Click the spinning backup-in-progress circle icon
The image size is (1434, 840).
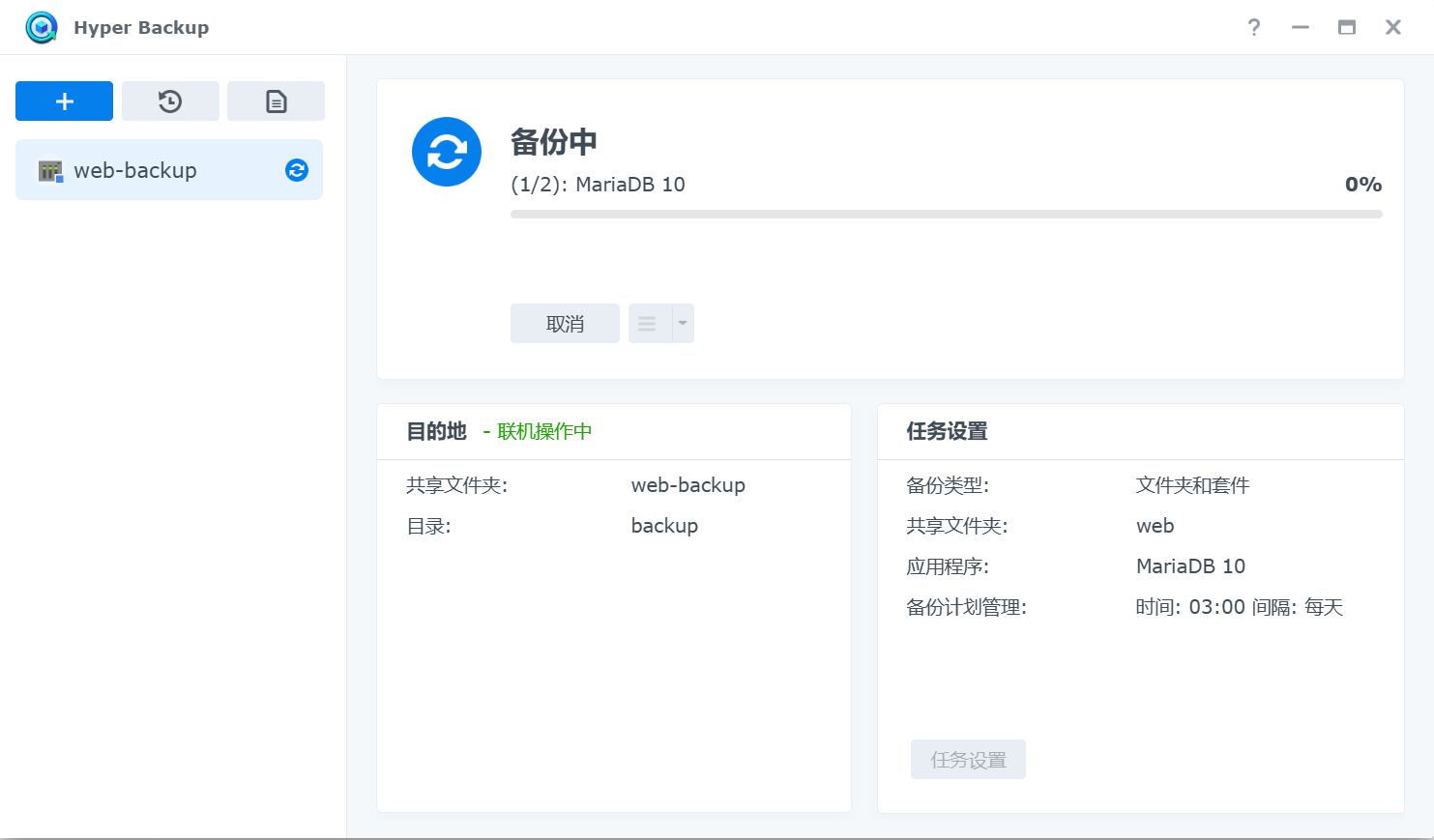click(x=446, y=152)
